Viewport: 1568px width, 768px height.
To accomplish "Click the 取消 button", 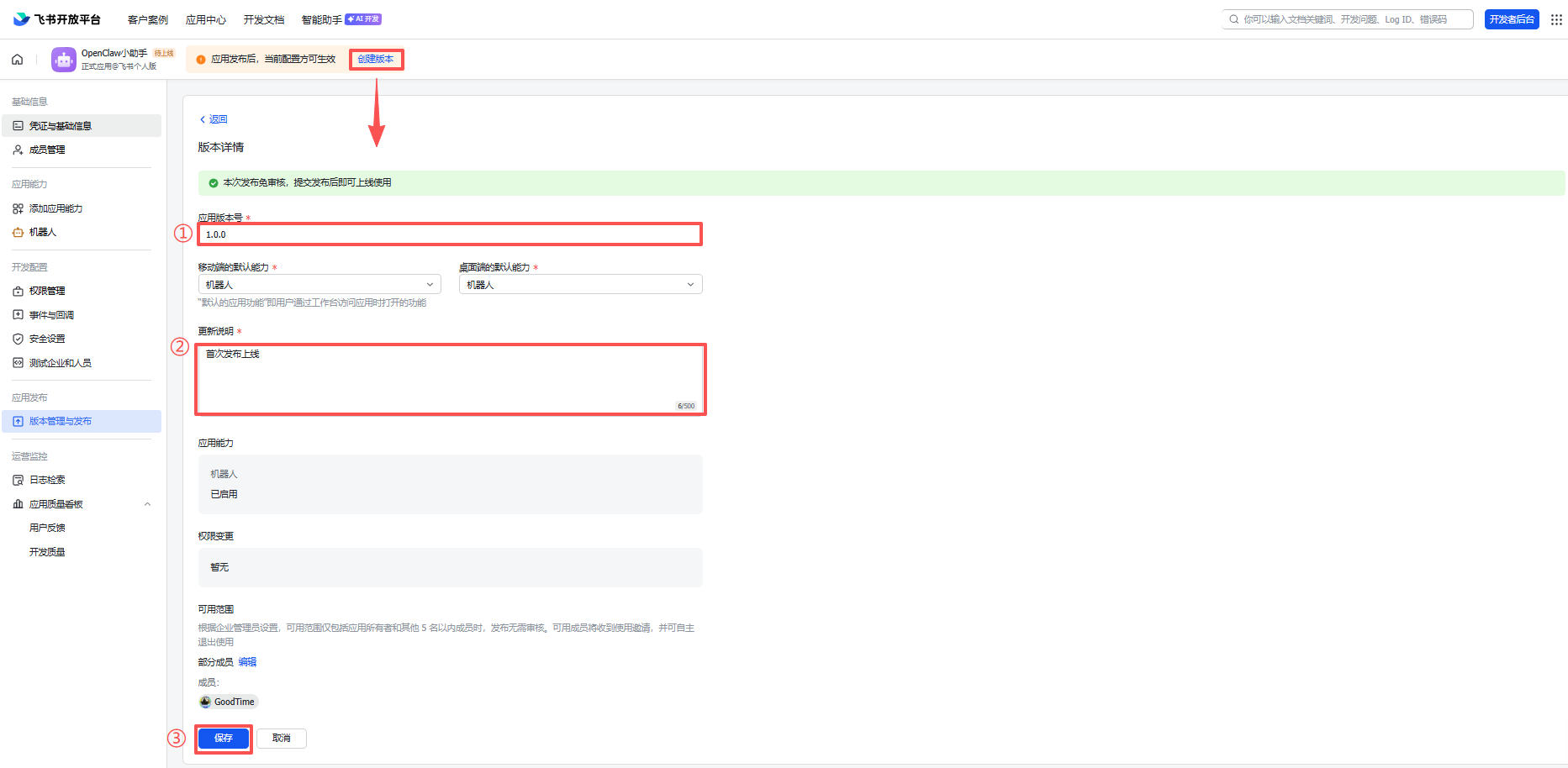I will click(282, 739).
